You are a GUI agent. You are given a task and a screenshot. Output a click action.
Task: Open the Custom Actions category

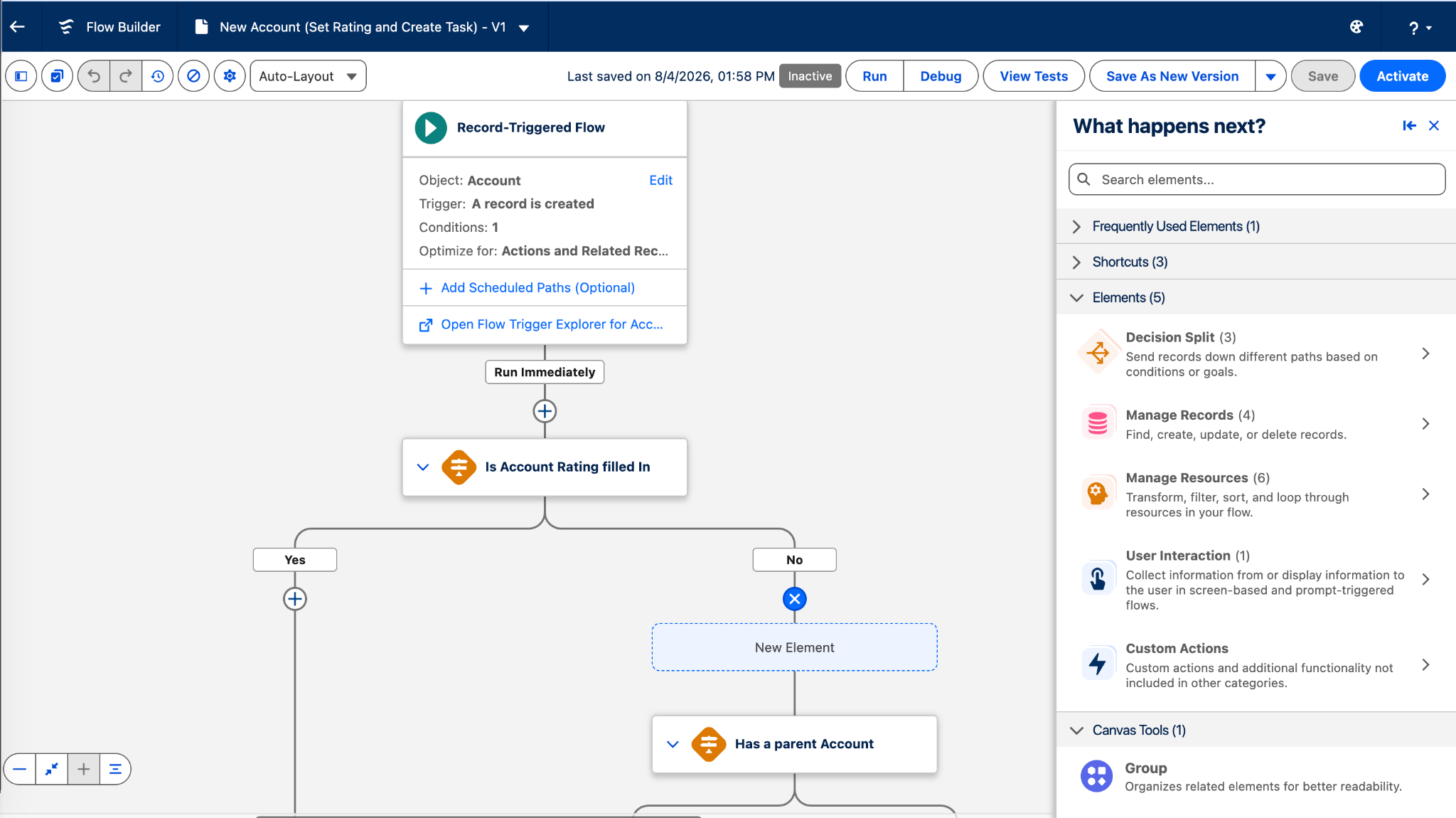point(1256,665)
